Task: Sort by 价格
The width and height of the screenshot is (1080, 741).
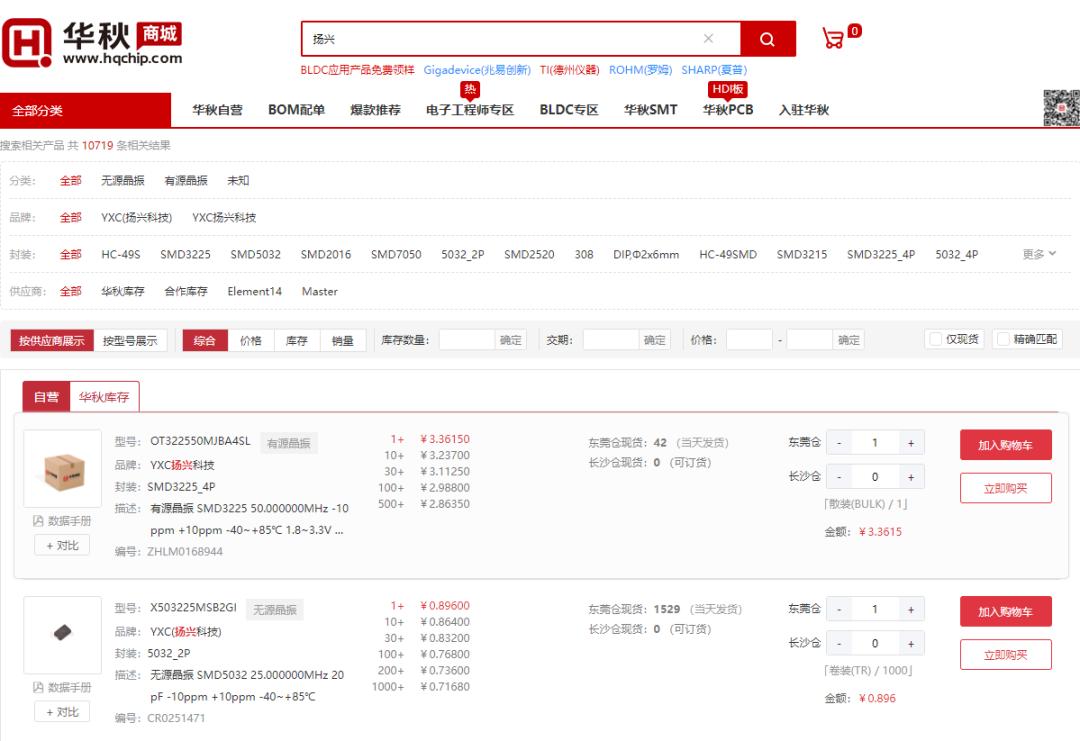Action: tap(251, 340)
